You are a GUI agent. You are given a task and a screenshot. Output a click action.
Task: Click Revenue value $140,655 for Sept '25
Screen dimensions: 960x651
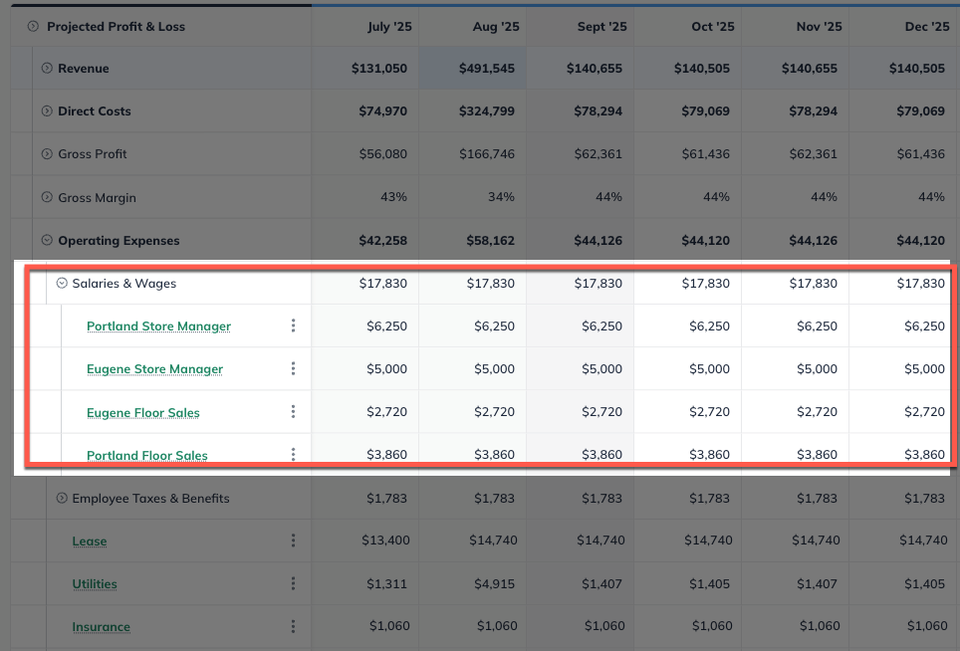click(594, 68)
